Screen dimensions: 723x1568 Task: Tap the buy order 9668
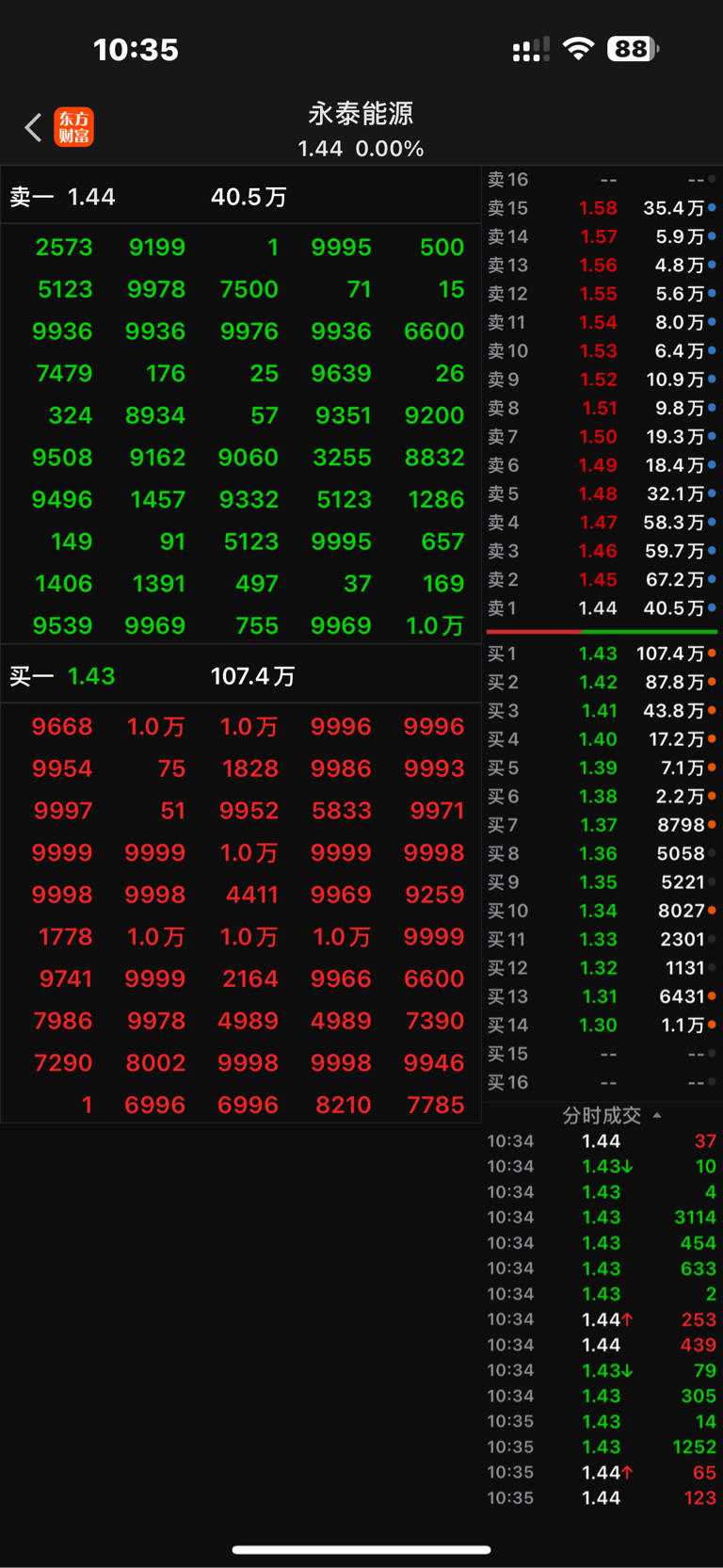point(62,727)
